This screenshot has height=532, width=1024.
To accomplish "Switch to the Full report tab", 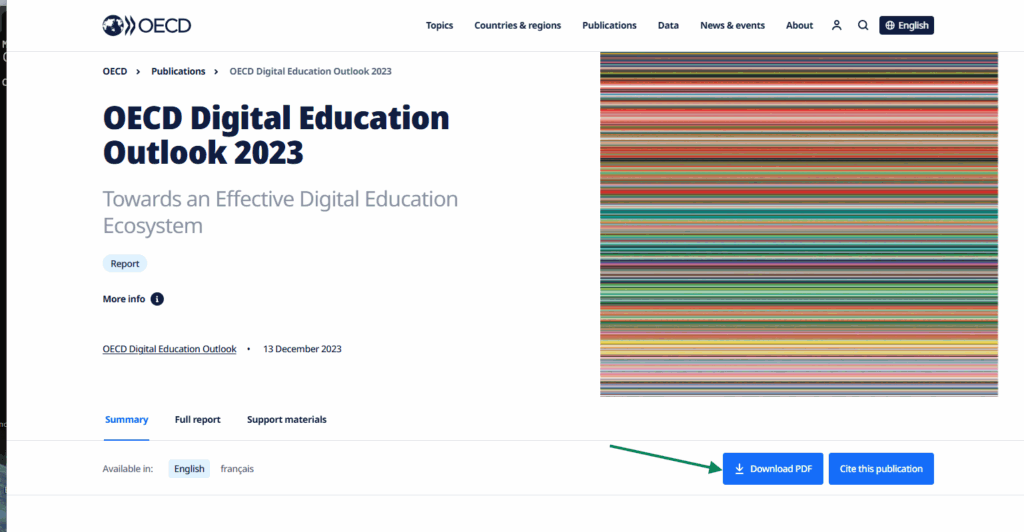I will pos(197,420).
